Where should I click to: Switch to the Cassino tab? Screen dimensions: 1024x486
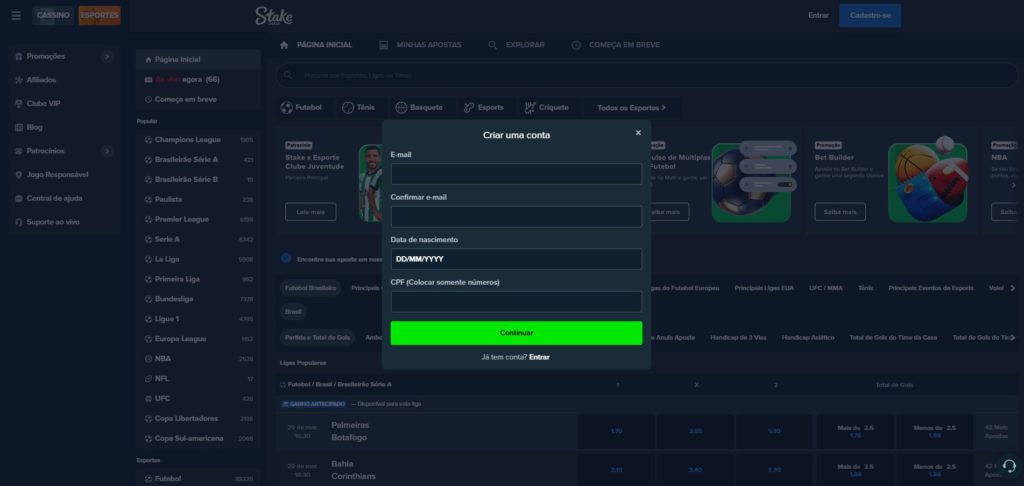(x=53, y=15)
